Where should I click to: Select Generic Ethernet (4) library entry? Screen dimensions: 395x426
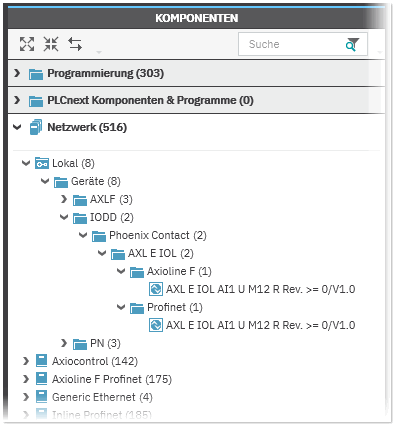[x=102, y=397]
